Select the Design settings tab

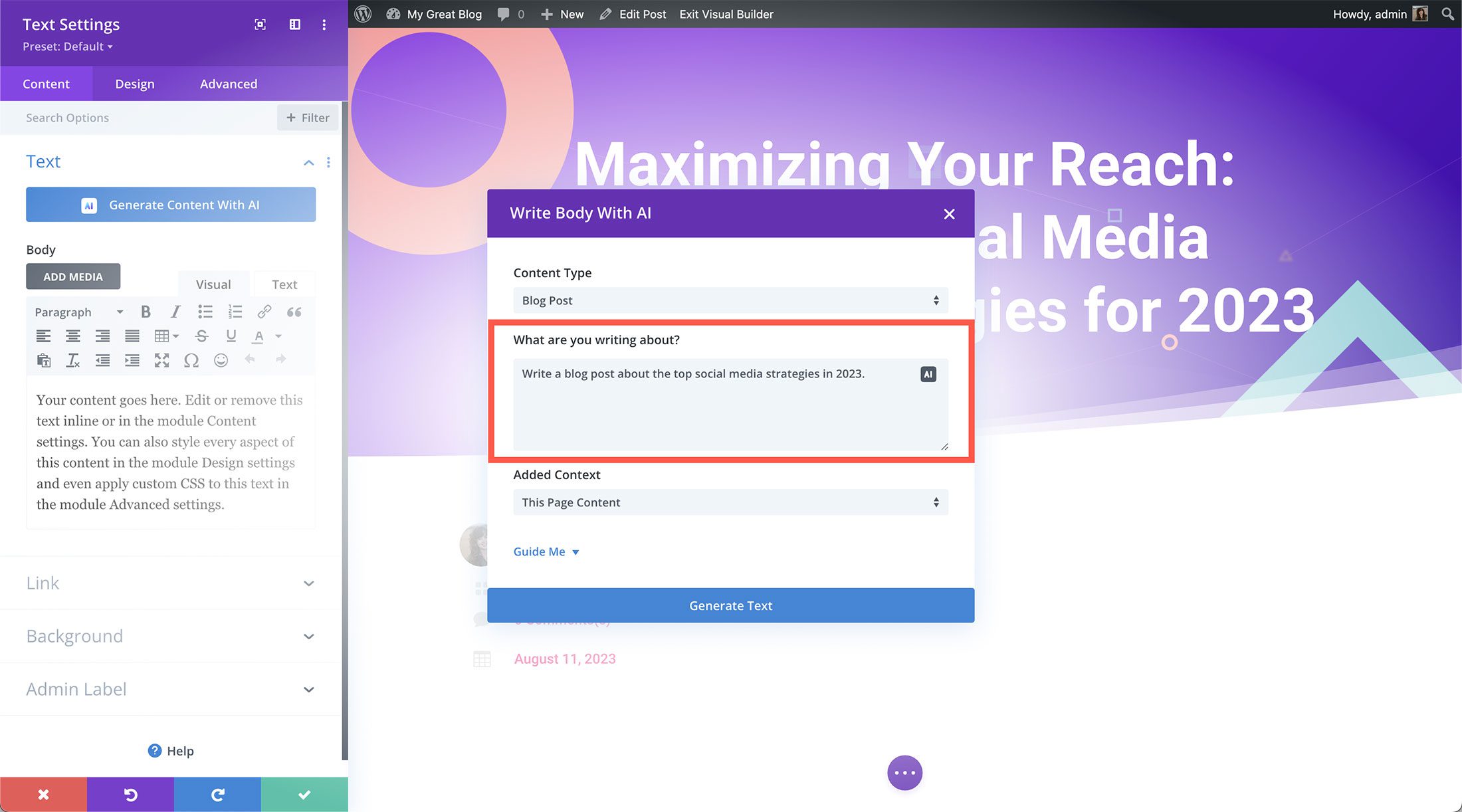(x=134, y=83)
